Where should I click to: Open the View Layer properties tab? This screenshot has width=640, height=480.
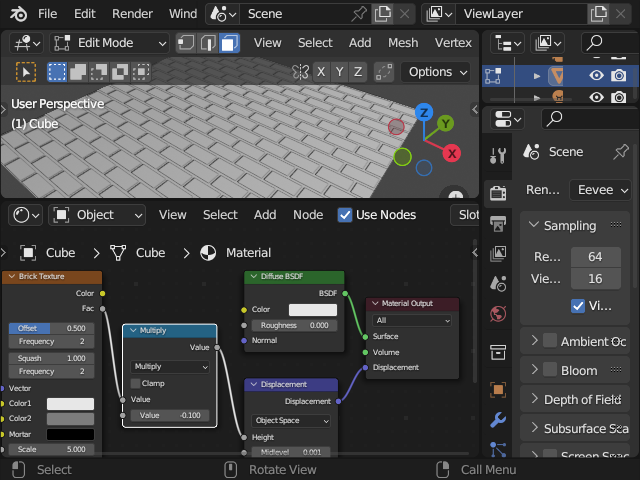tap(498, 253)
